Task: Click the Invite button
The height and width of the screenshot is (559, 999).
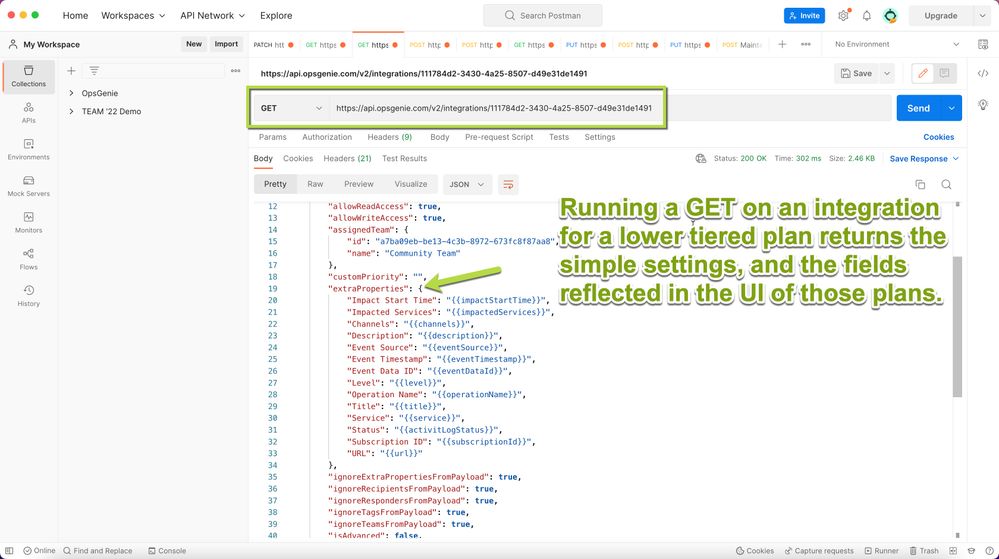Action: [804, 15]
